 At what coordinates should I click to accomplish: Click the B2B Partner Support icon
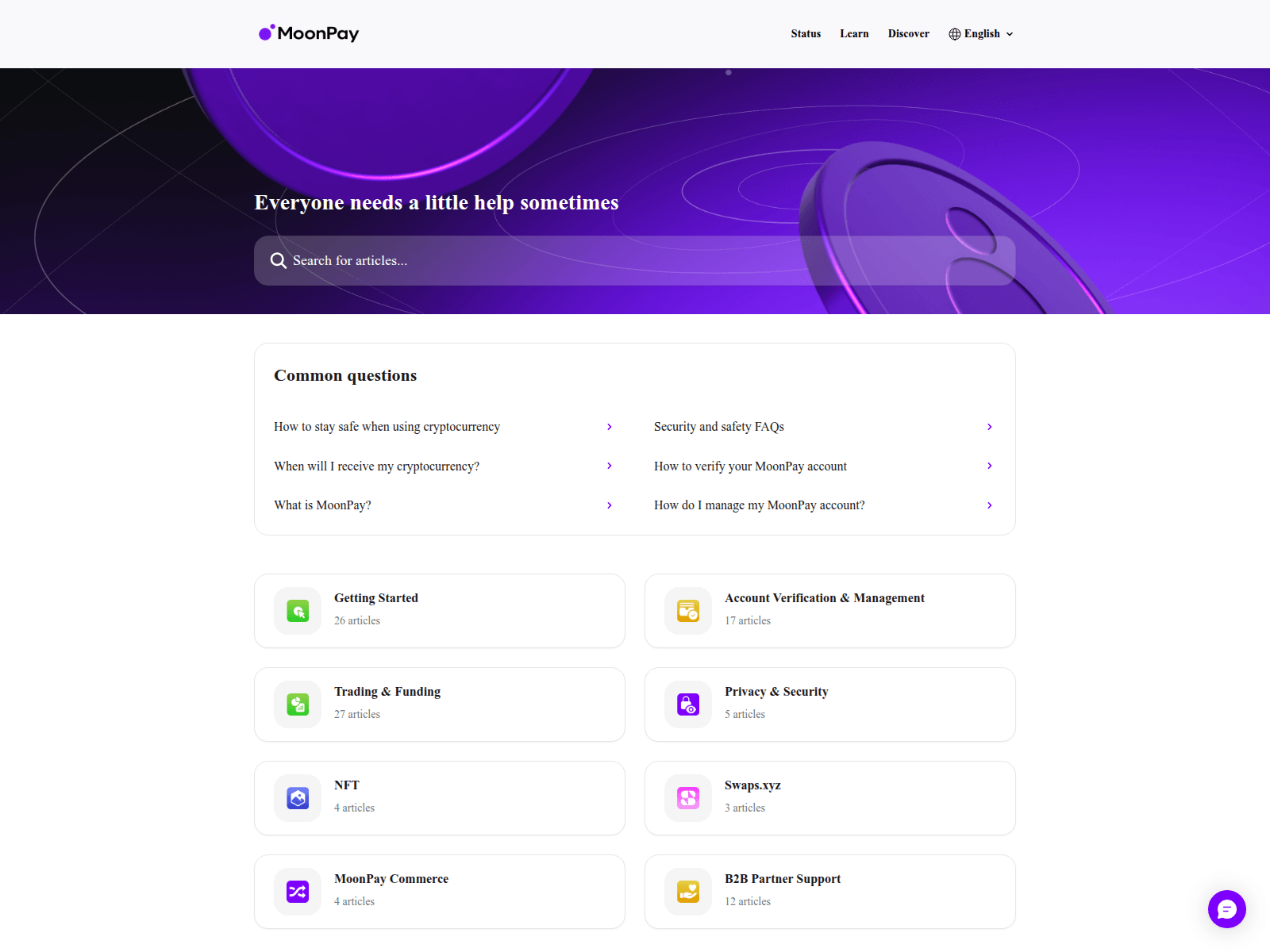(688, 892)
